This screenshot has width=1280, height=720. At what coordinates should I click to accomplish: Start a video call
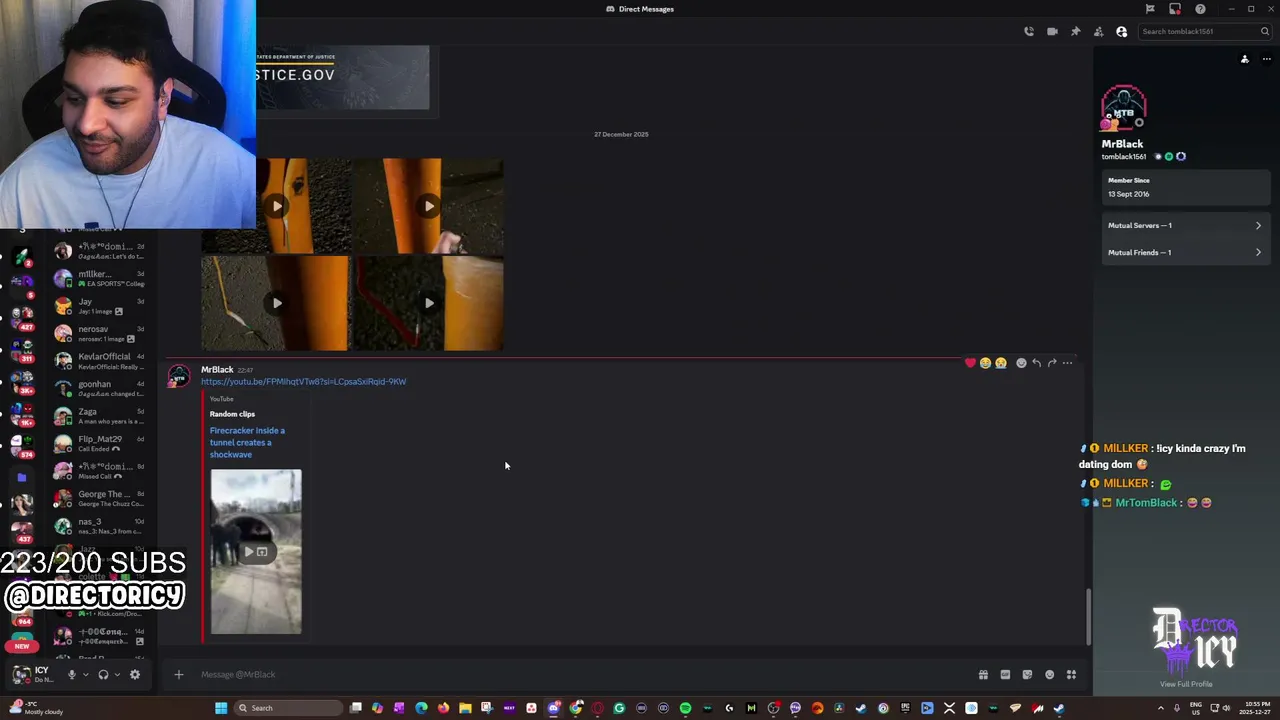pyautogui.click(x=1052, y=31)
